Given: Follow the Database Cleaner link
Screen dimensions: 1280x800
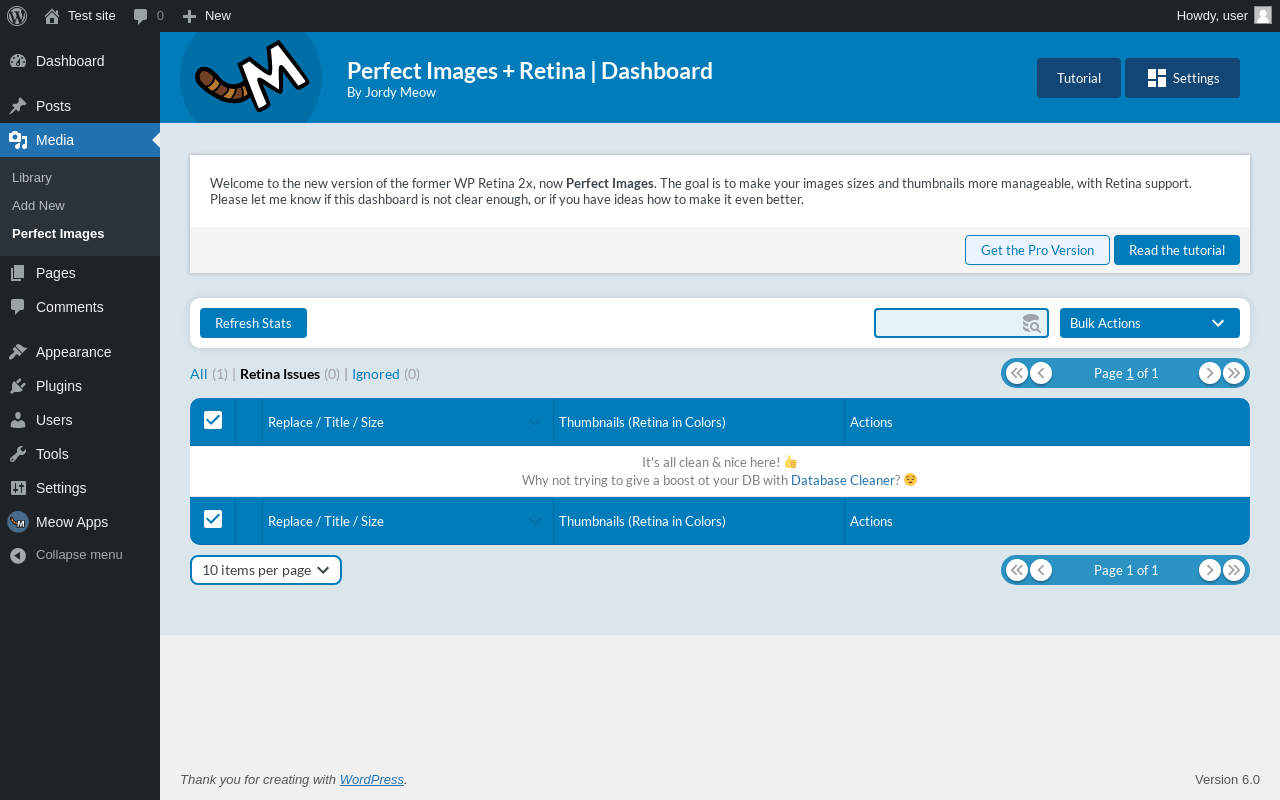Looking at the screenshot, I should (x=843, y=480).
